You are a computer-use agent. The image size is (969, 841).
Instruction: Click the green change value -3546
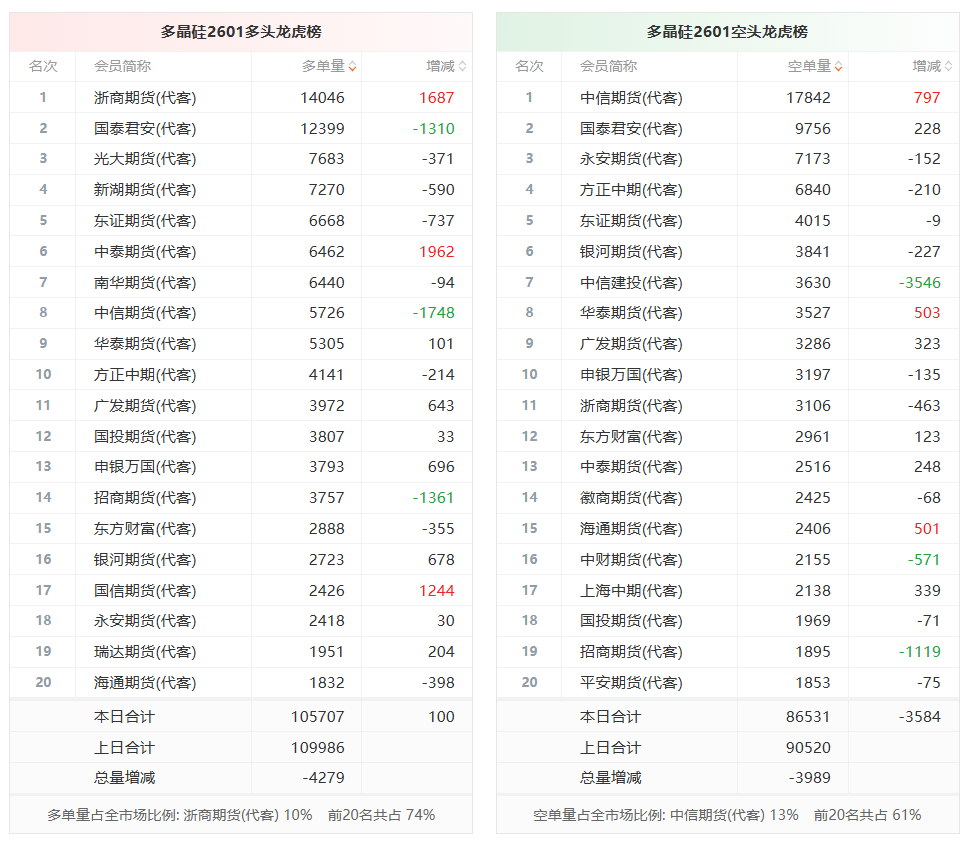click(920, 282)
